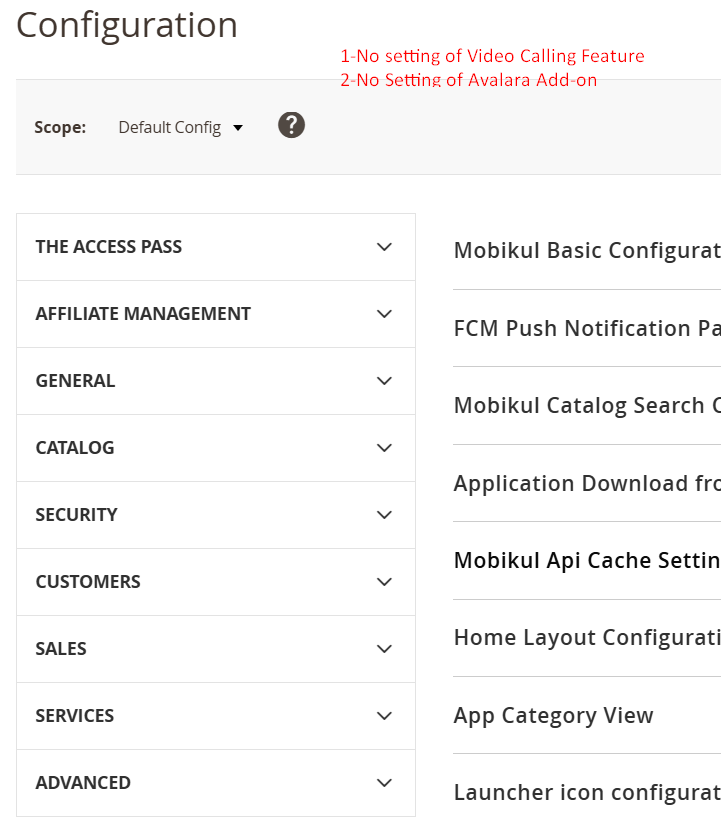
Task: Click chevron beside Affiliate Management
Action: 384,314
